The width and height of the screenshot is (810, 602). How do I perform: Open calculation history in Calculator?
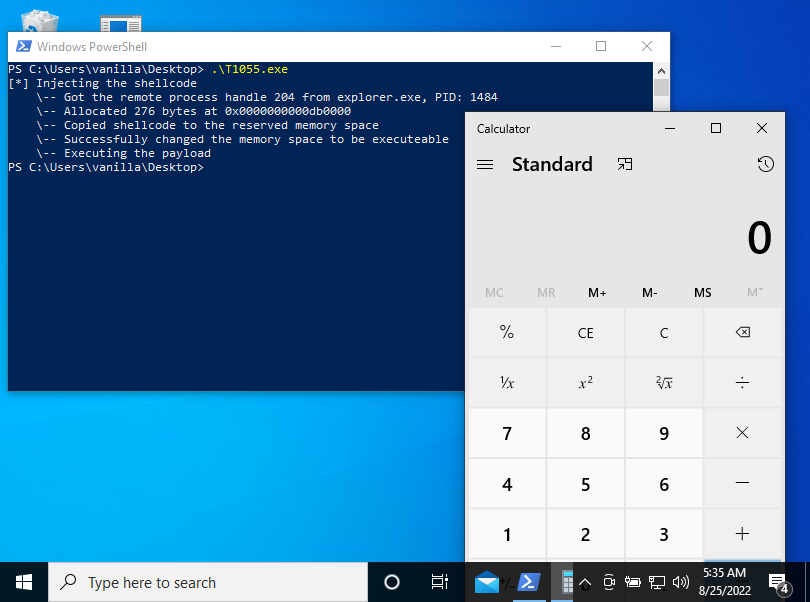(x=765, y=164)
